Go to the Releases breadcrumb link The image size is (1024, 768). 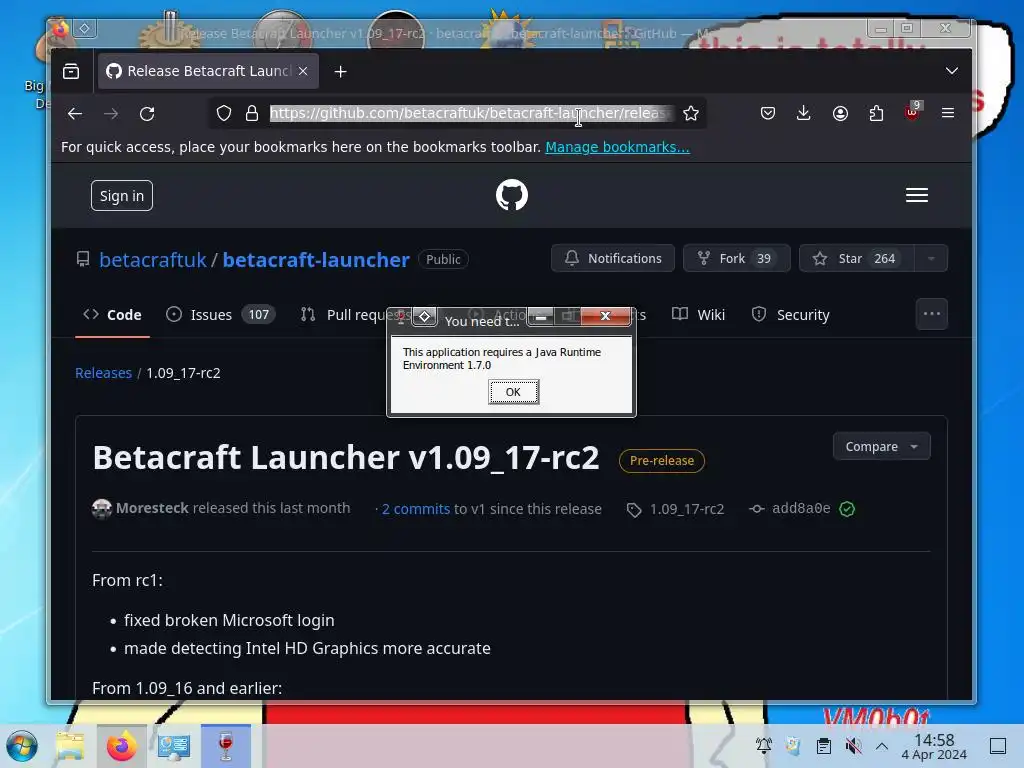[103, 373]
